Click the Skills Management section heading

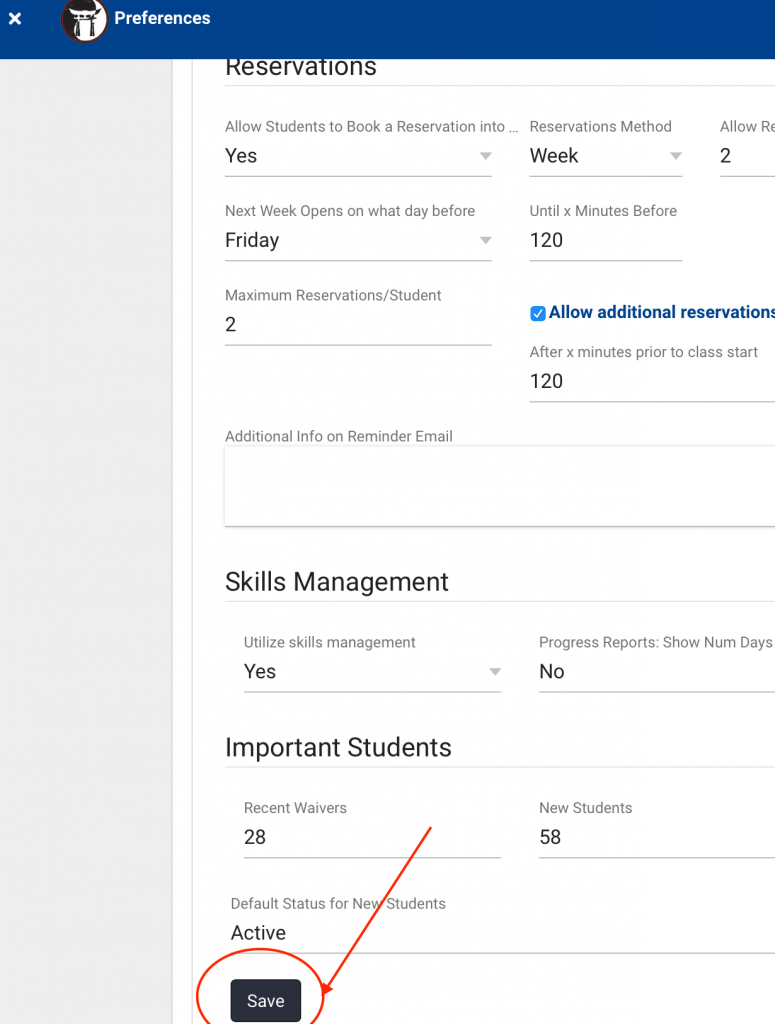336,581
